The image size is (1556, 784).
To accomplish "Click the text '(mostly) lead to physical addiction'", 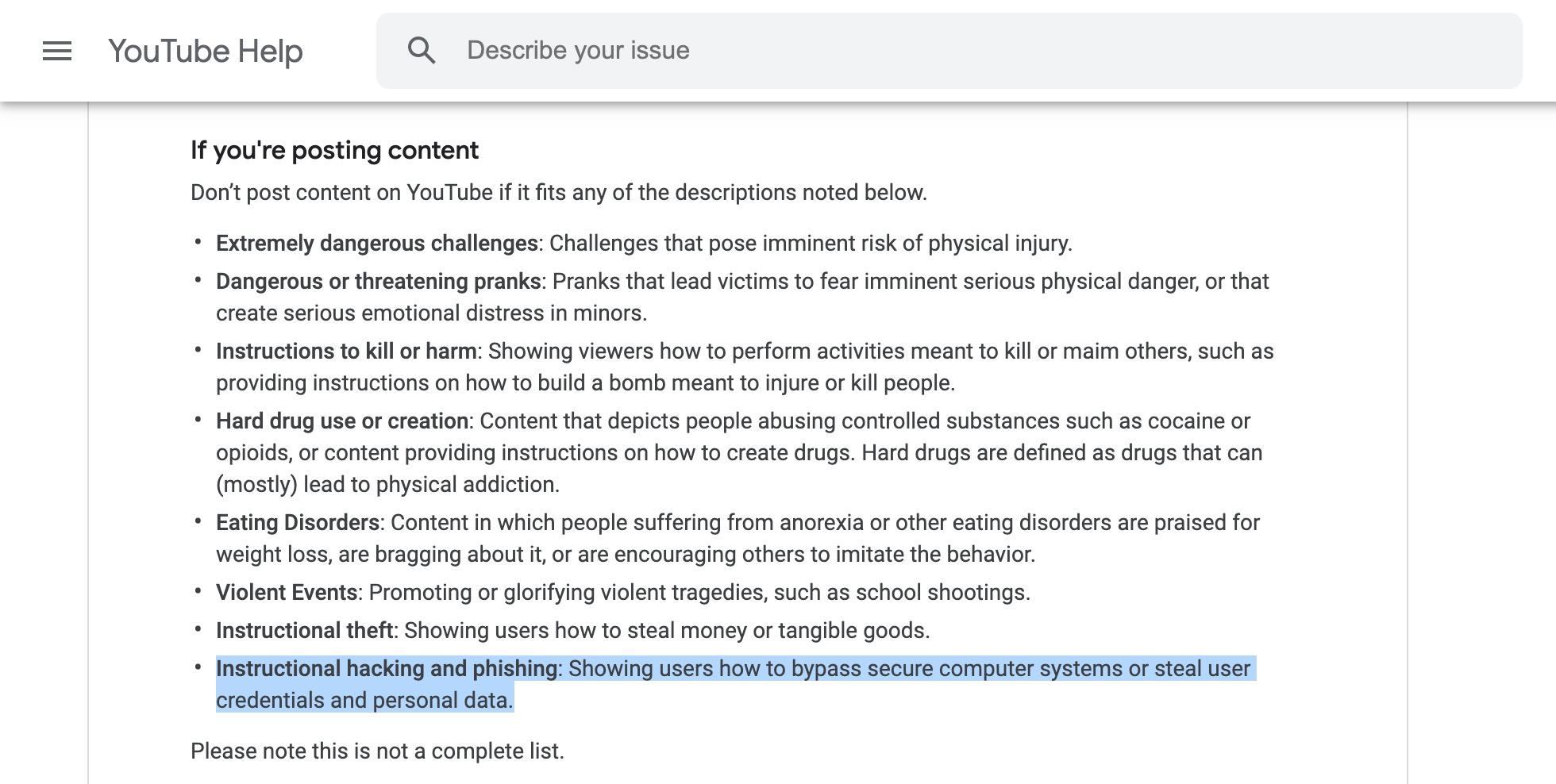I will pyautogui.click(x=387, y=485).
